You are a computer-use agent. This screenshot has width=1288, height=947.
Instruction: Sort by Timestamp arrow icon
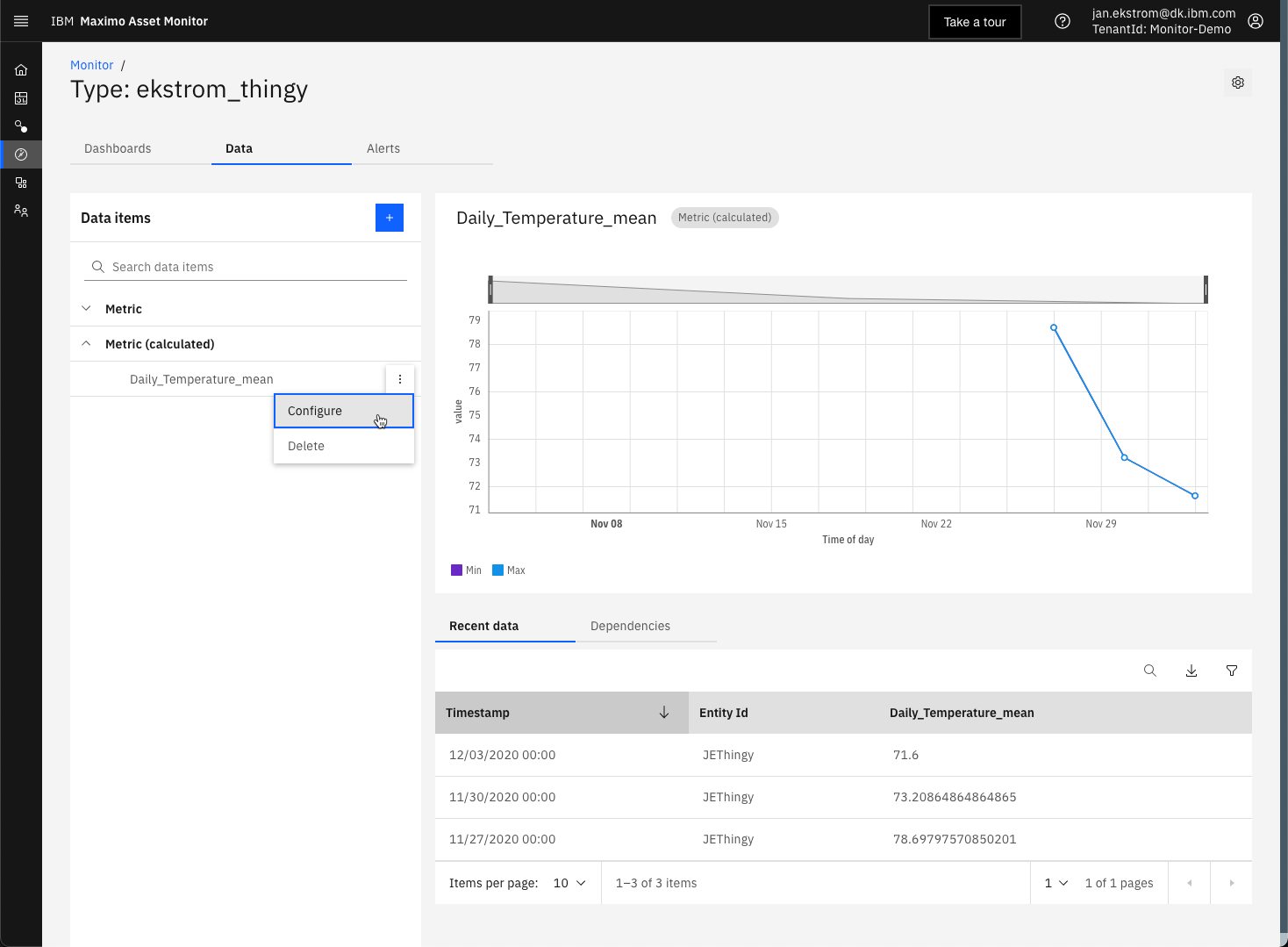pos(664,713)
